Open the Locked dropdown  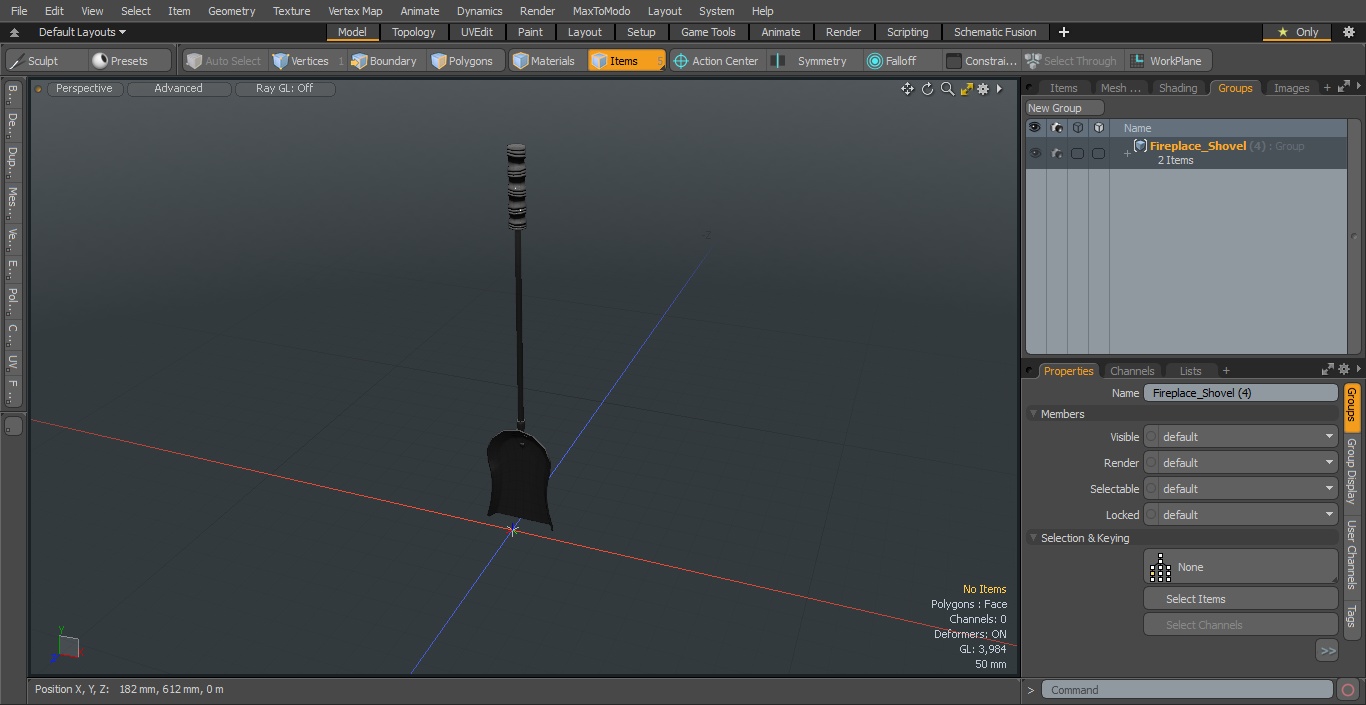click(1240, 515)
